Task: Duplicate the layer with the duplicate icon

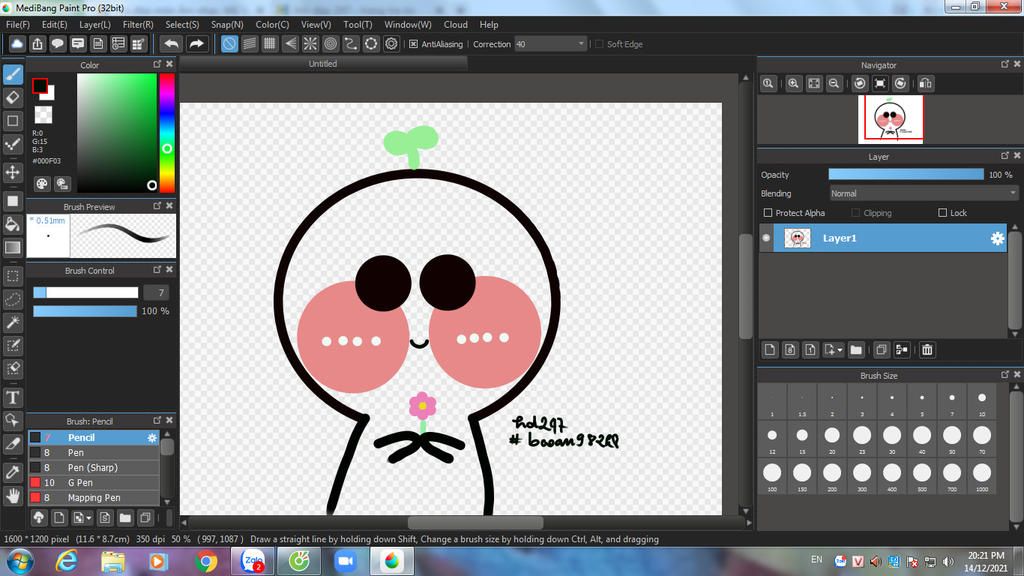Action: coord(881,350)
